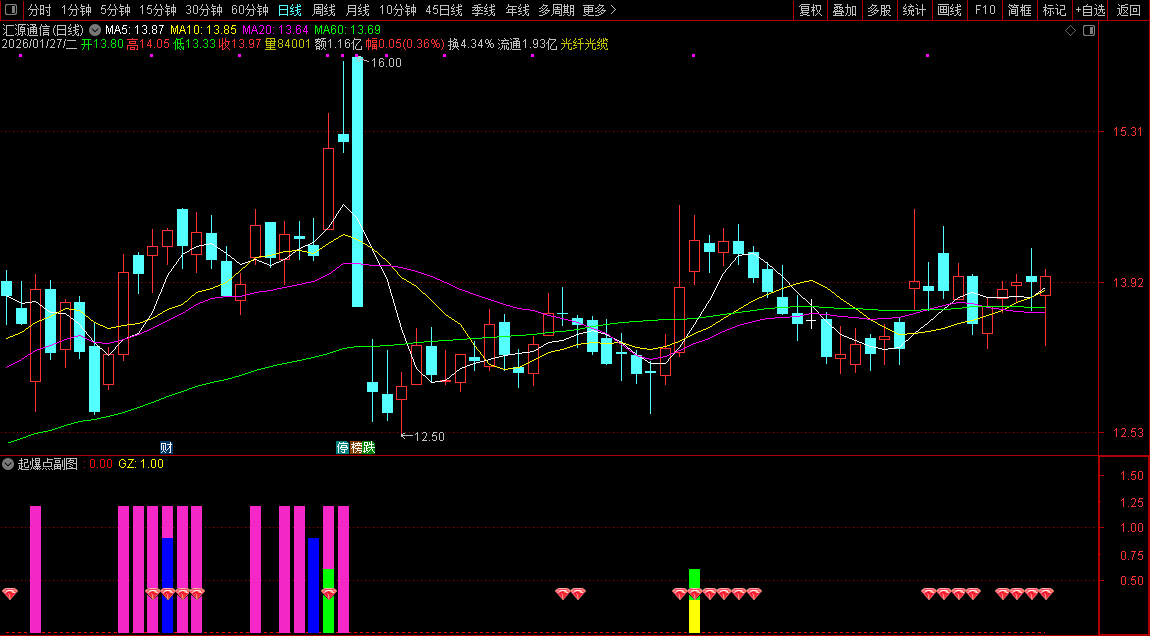Switch to the 分时 view
Screen dimensions: 1150x636
40,10
